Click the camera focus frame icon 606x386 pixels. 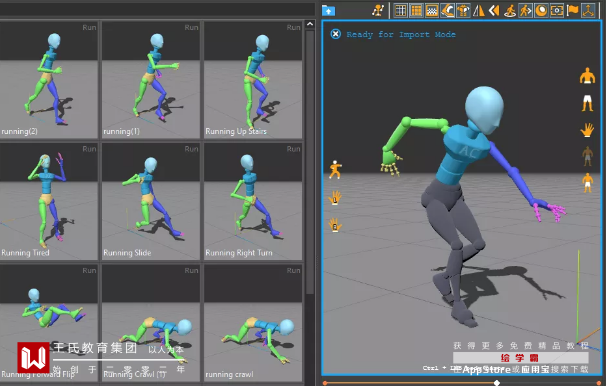click(557, 10)
